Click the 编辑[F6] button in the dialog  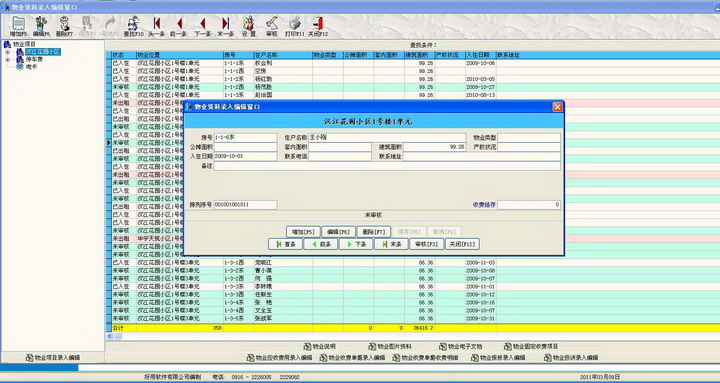pos(338,232)
